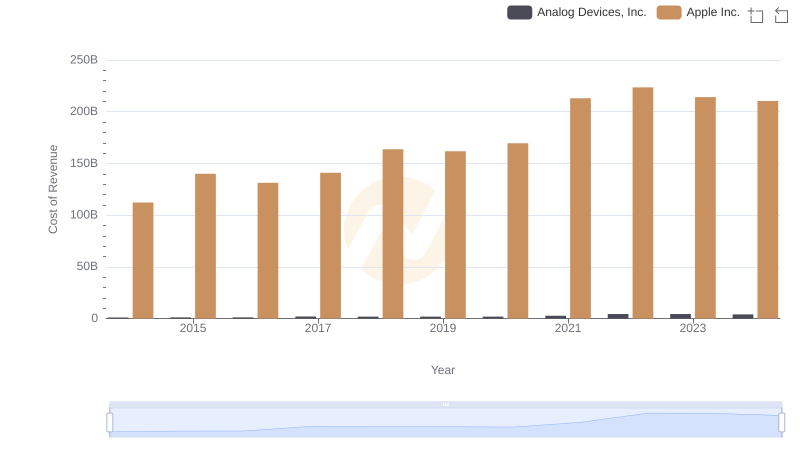Click the Apple bar for 2016

click(268, 250)
